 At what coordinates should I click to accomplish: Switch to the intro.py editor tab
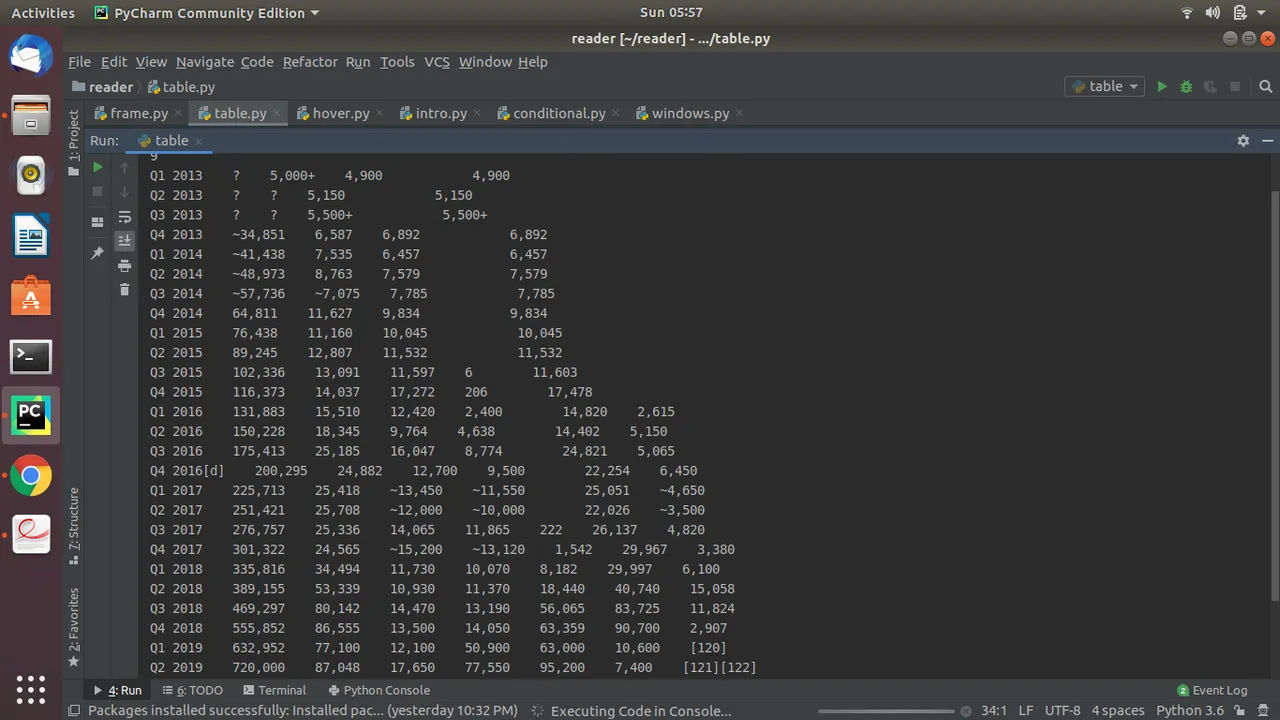tap(441, 113)
